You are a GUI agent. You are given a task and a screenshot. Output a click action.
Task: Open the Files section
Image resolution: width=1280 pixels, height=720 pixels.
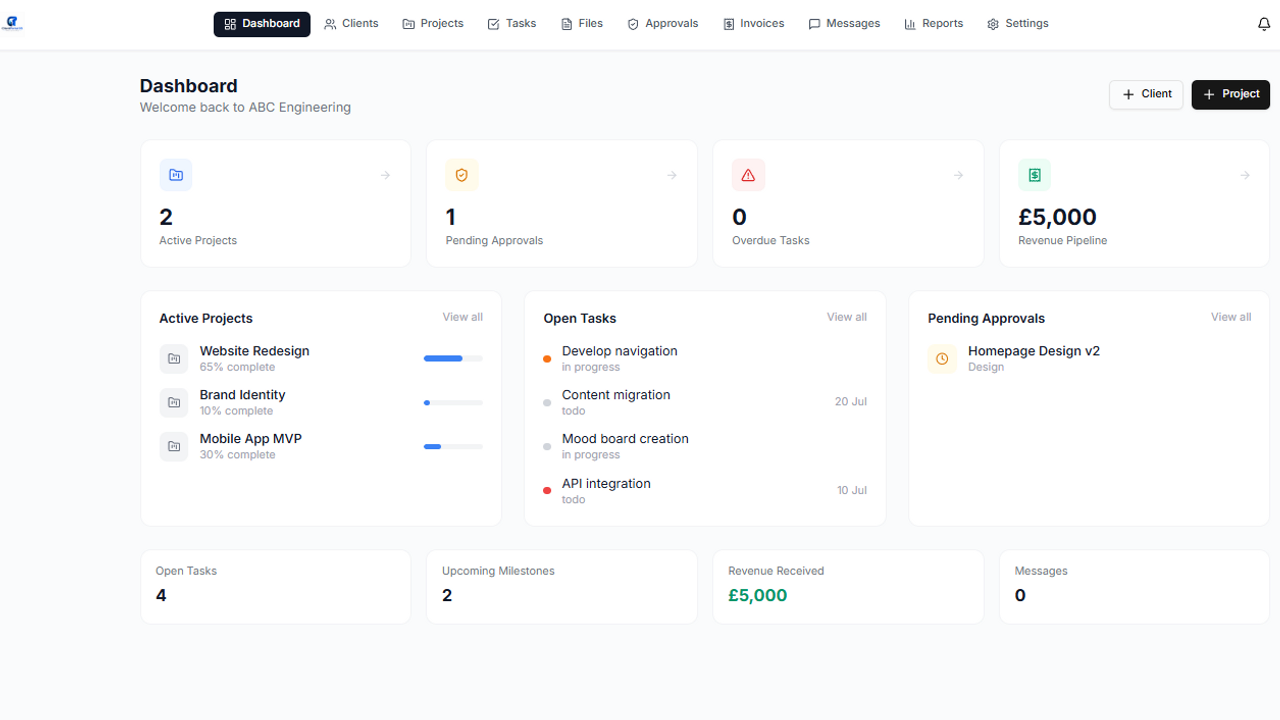(x=582, y=24)
